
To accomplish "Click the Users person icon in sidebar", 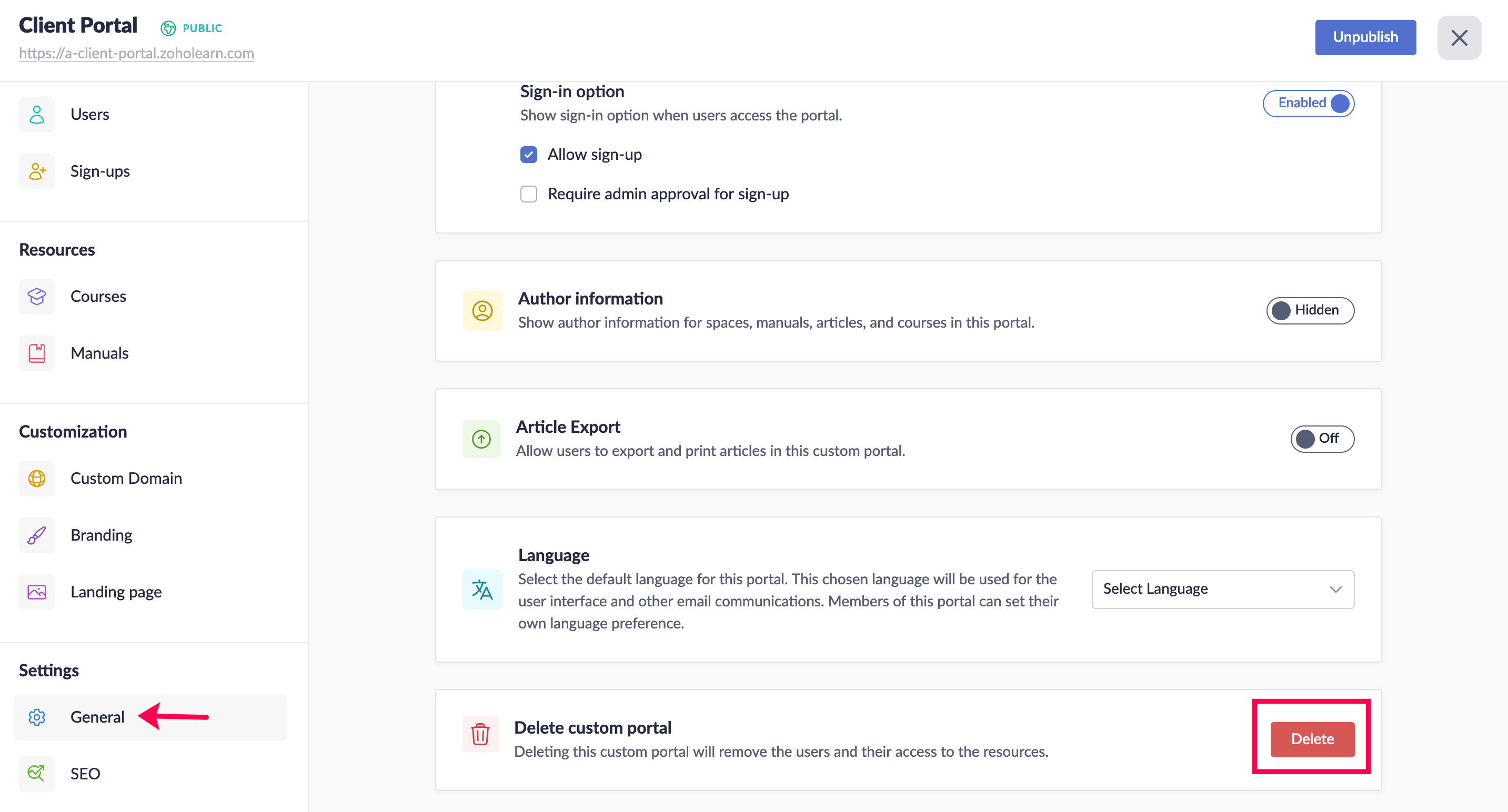I will pos(37,114).
